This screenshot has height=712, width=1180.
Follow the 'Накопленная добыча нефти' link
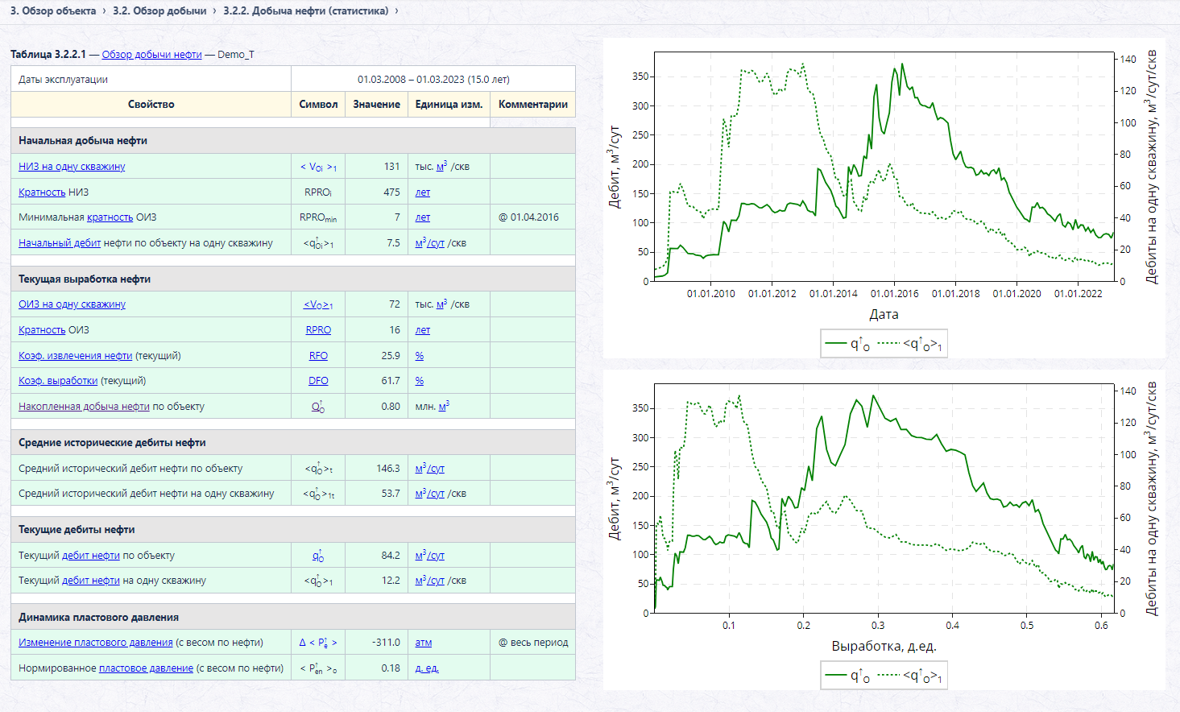coord(84,406)
